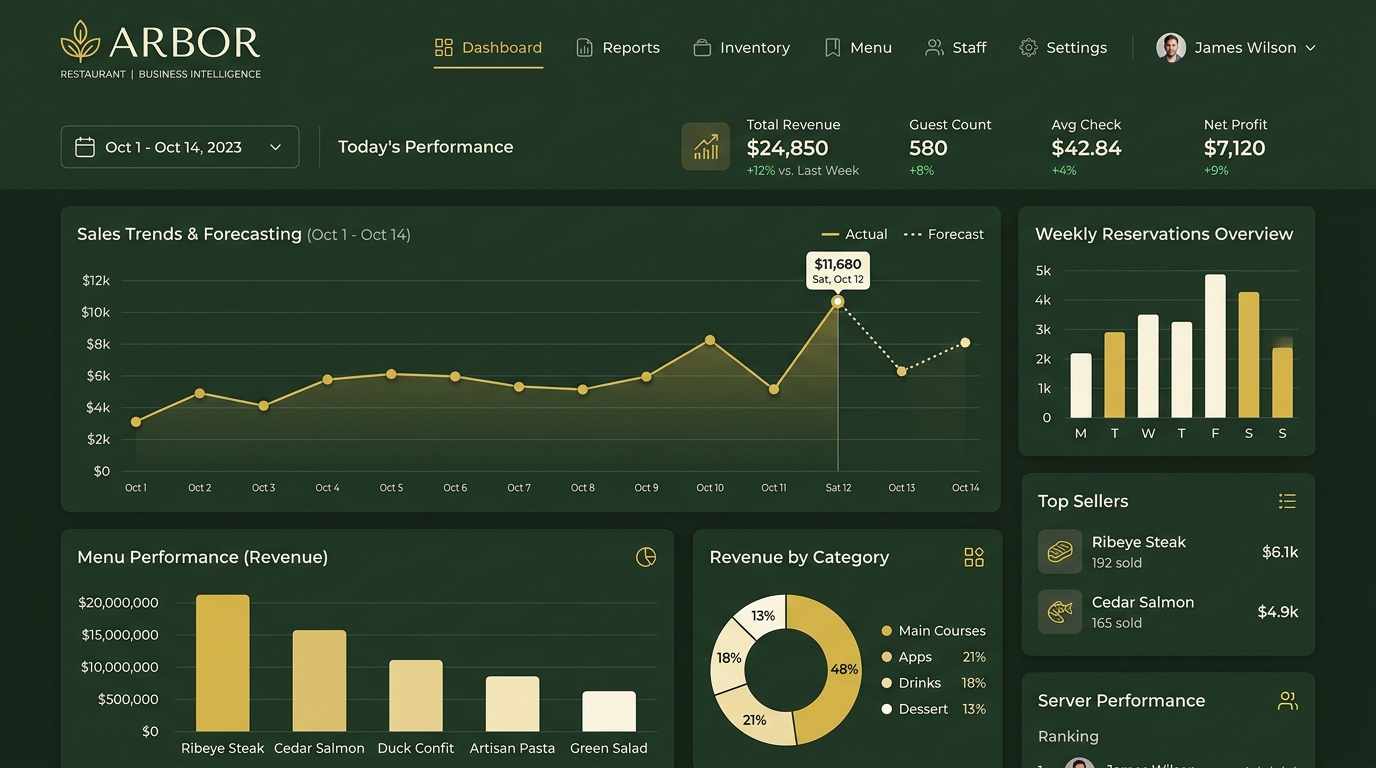This screenshot has height=768, width=1376.
Task: Toggle the Actual series legend
Action: point(854,234)
